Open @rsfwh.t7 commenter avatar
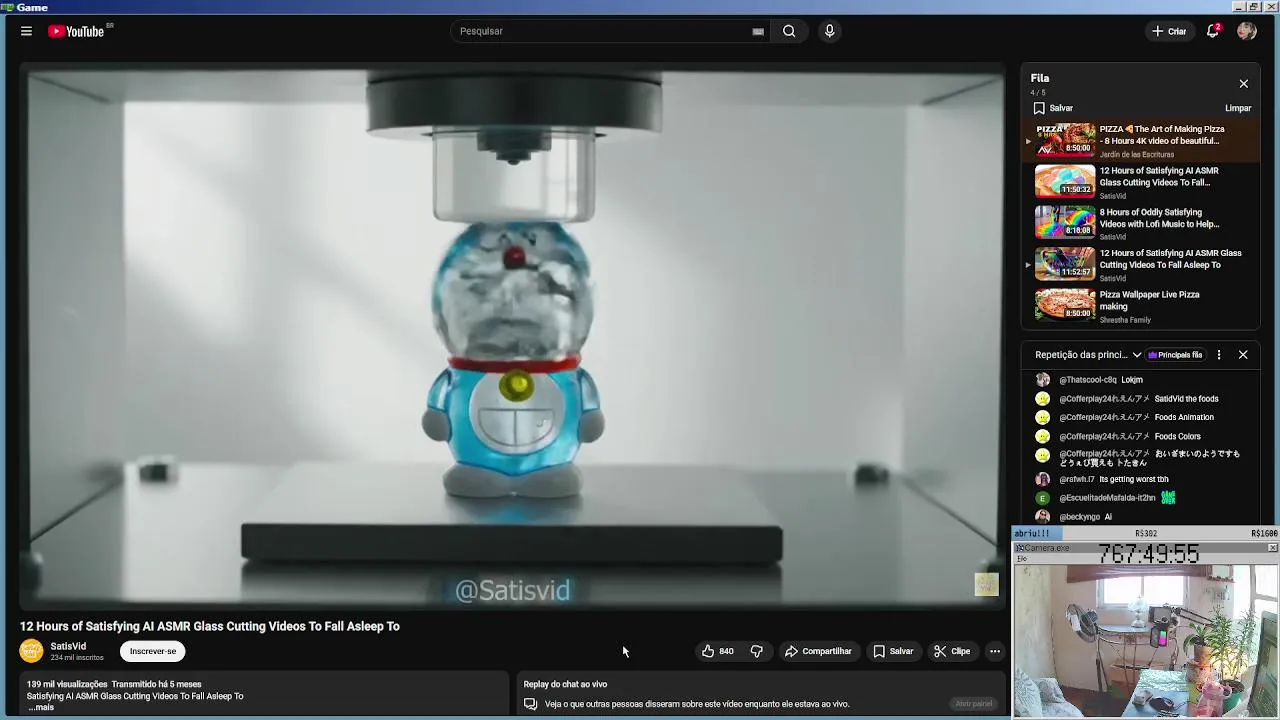1280x720 pixels. point(1043,479)
